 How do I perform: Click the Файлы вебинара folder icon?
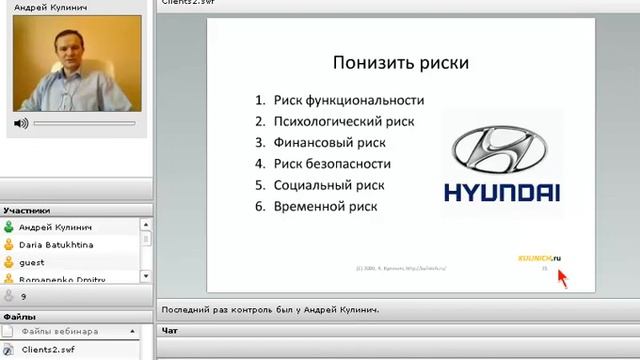point(8,331)
